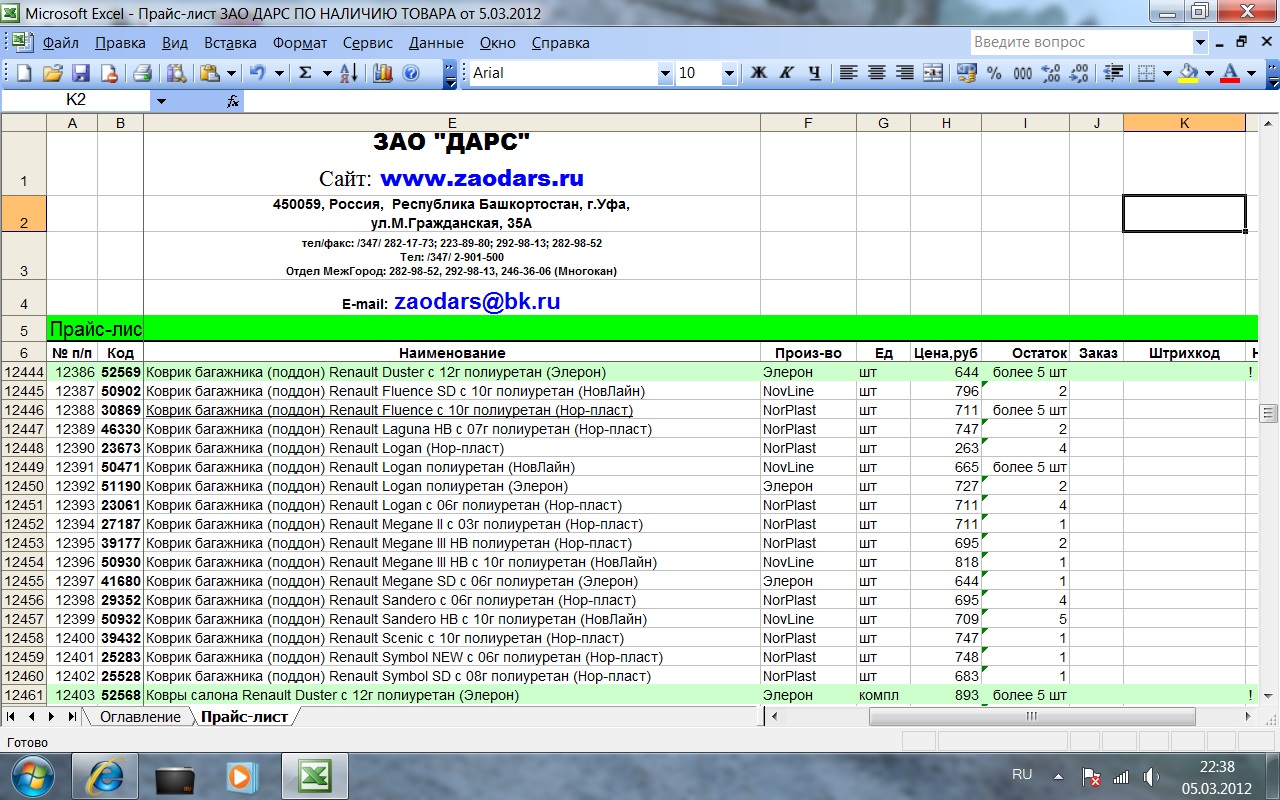Apply borders with the Borders icon
The image size is (1280, 800).
coord(1147,73)
